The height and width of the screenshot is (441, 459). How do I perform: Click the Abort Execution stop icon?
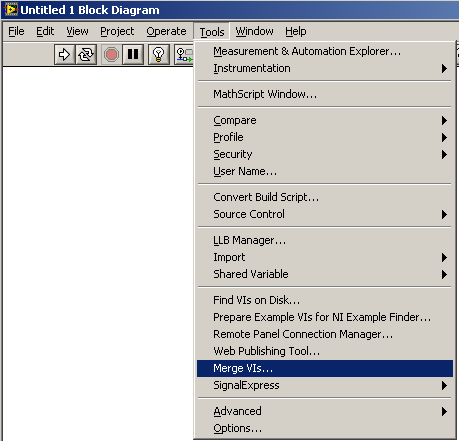pos(111,54)
